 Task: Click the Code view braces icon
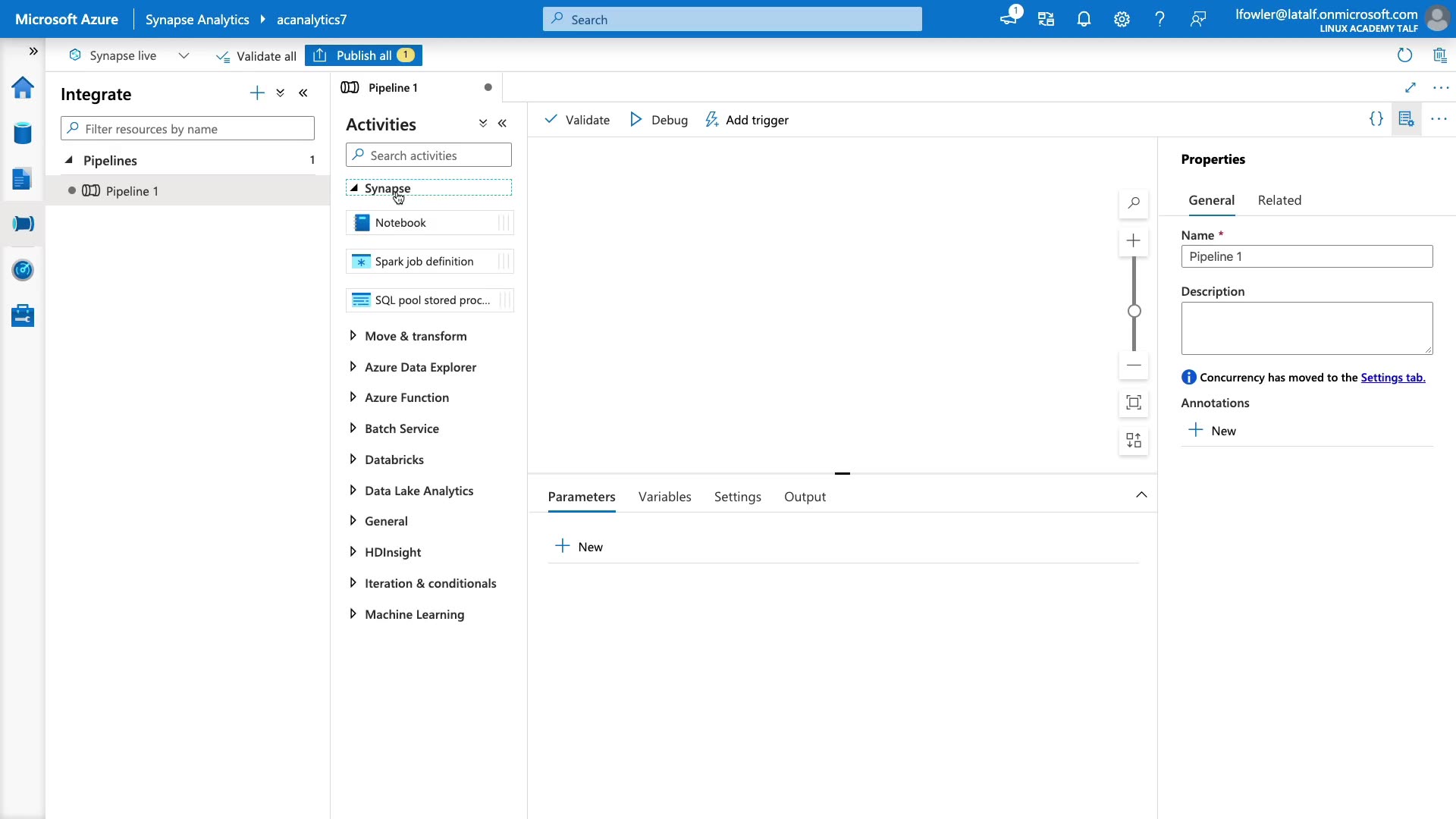click(x=1376, y=119)
